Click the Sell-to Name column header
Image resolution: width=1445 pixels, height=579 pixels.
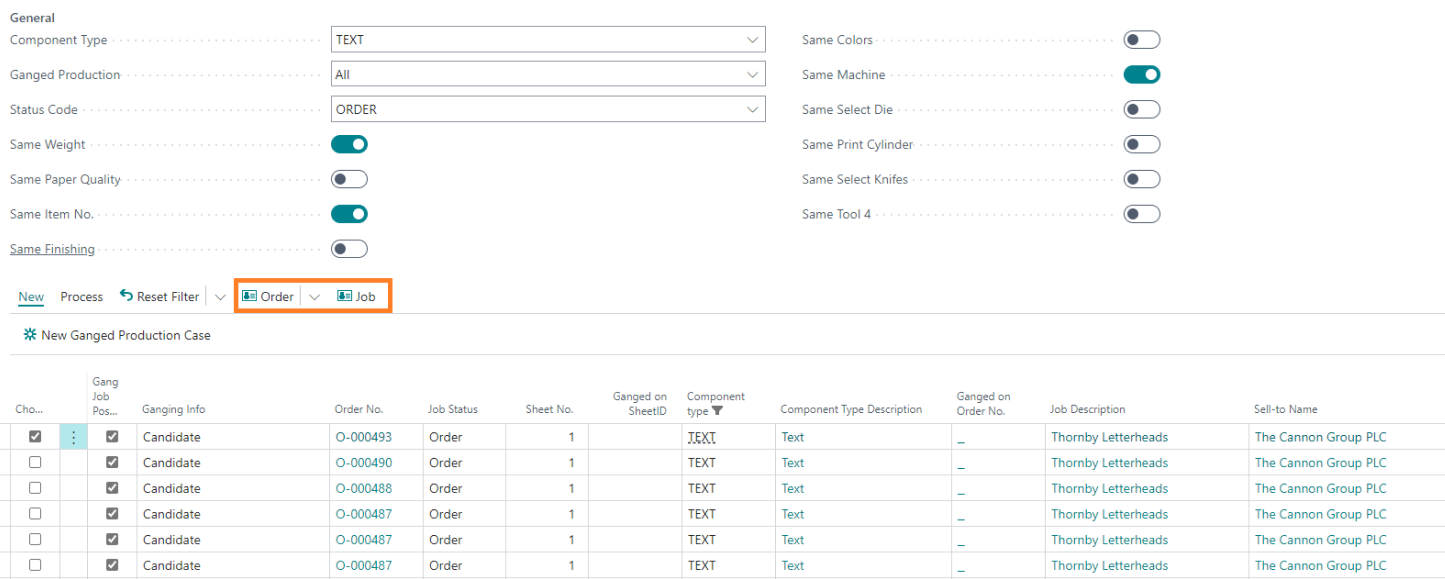[1286, 409]
